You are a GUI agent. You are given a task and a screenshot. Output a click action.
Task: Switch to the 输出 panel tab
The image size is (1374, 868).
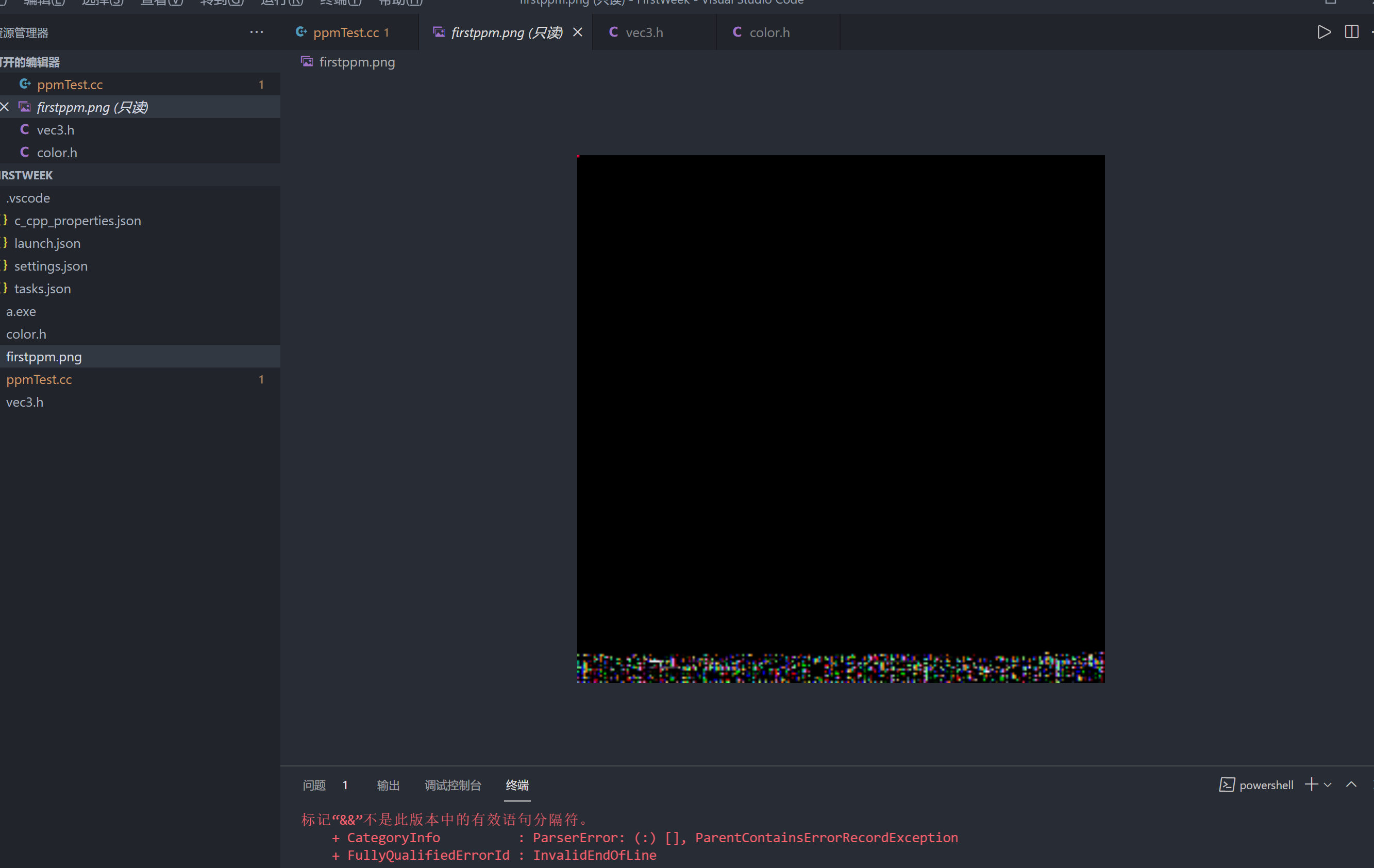(x=388, y=784)
